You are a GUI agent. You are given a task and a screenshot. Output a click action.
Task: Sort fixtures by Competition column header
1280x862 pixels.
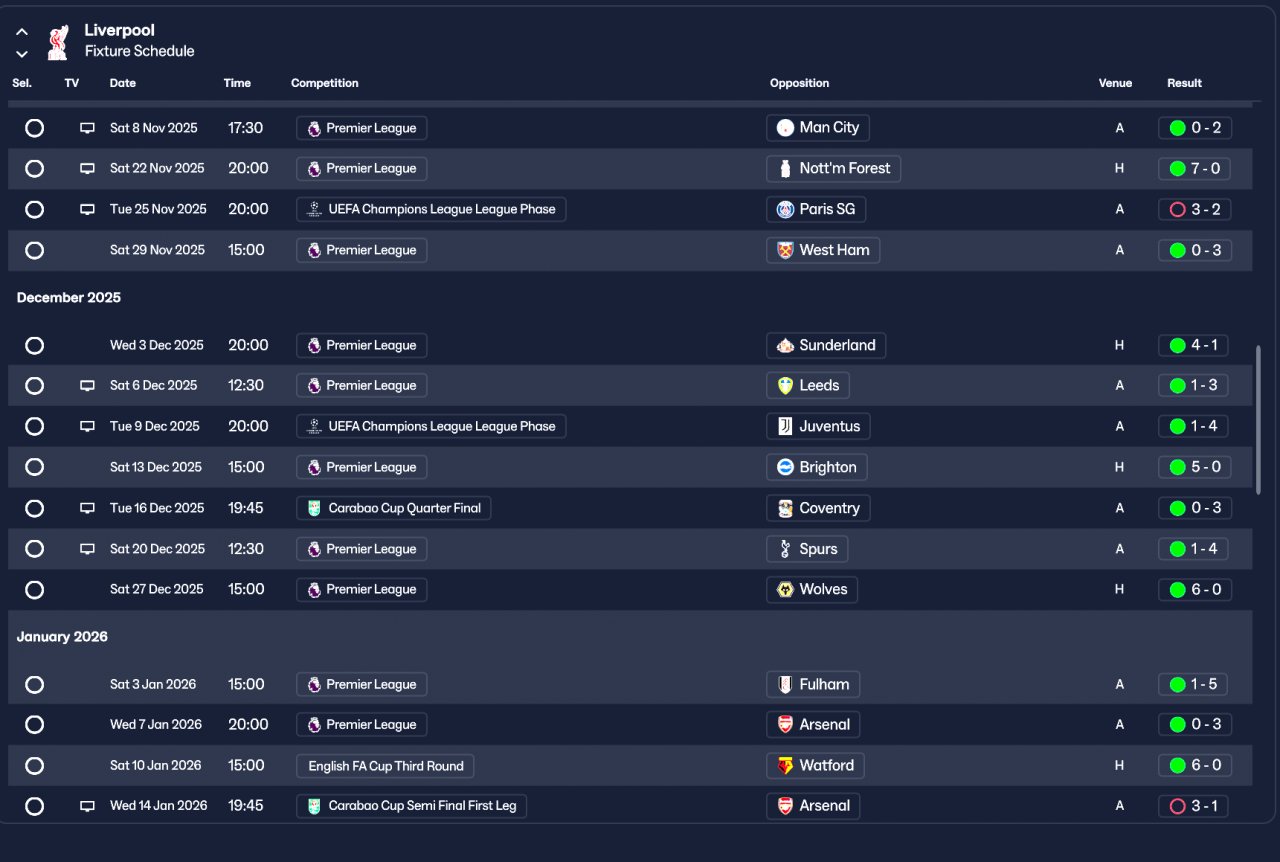click(x=324, y=83)
